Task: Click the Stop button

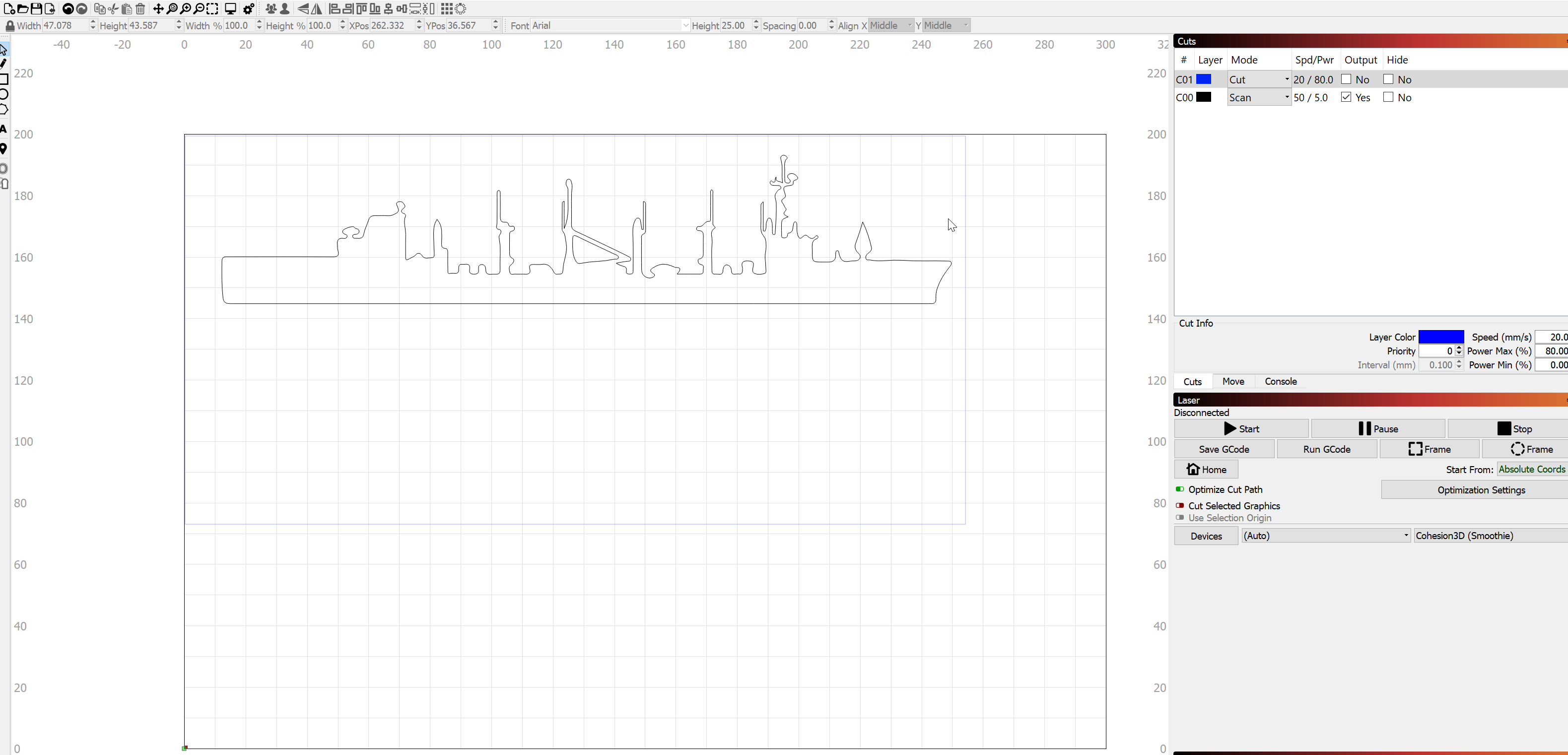Action: pos(1508,429)
